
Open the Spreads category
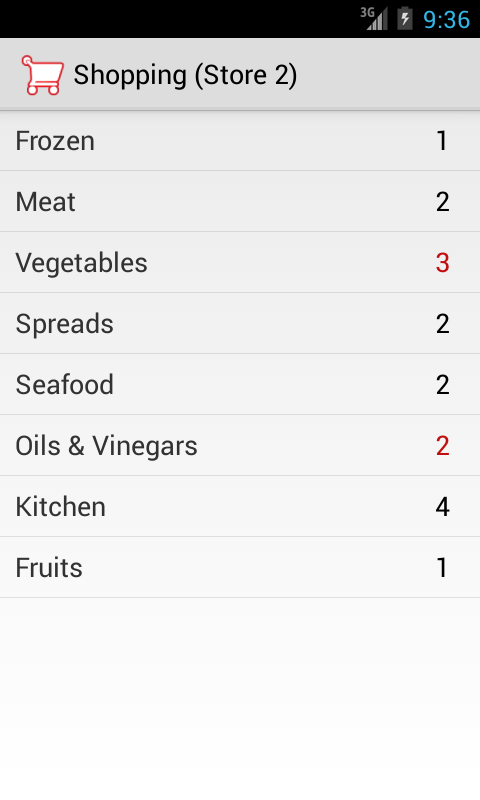pos(240,323)
